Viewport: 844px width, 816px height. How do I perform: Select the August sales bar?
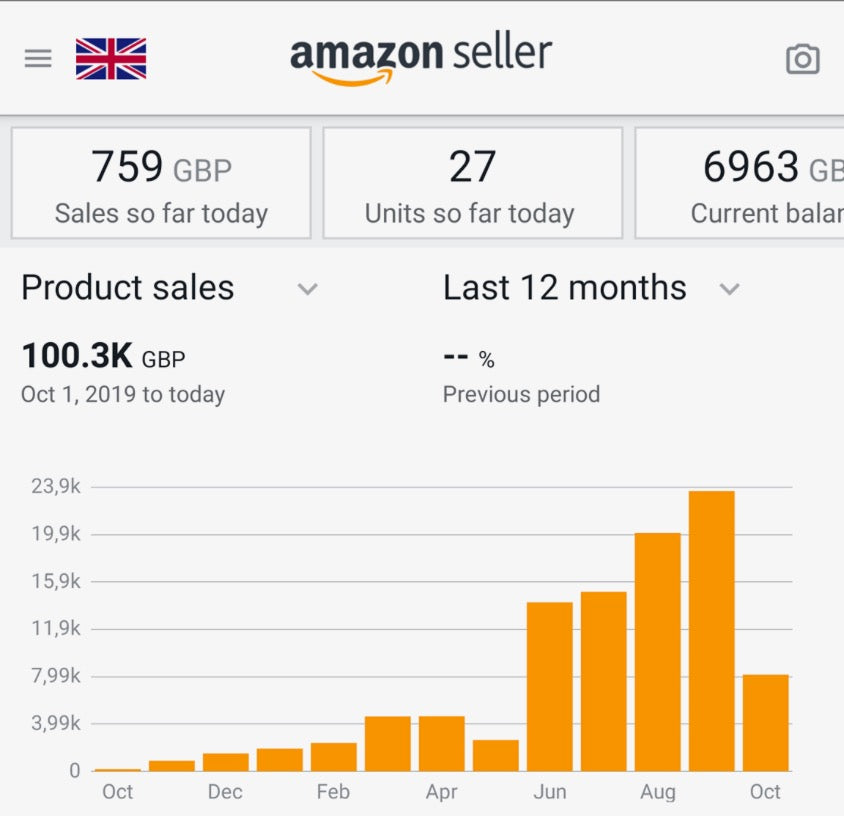click(658, 652)
